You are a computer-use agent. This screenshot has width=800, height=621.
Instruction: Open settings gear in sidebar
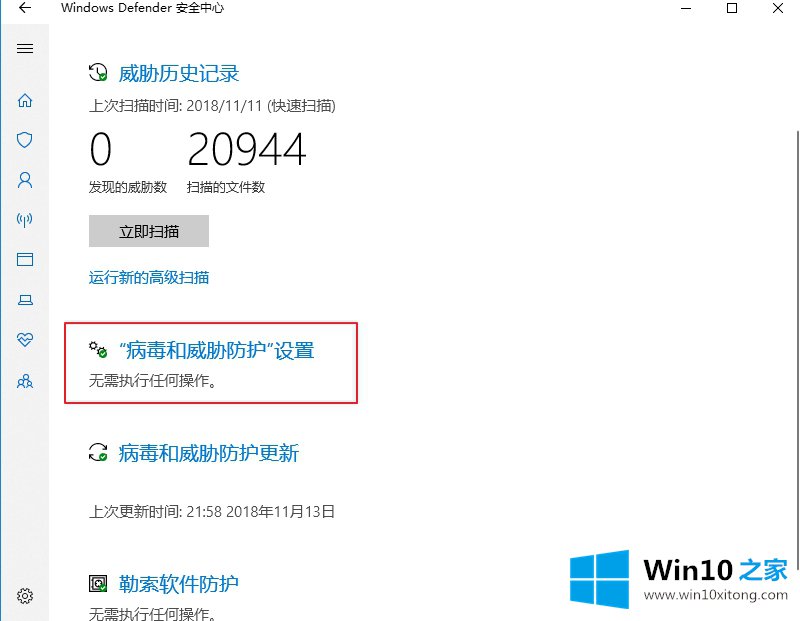tap(24, 595)
